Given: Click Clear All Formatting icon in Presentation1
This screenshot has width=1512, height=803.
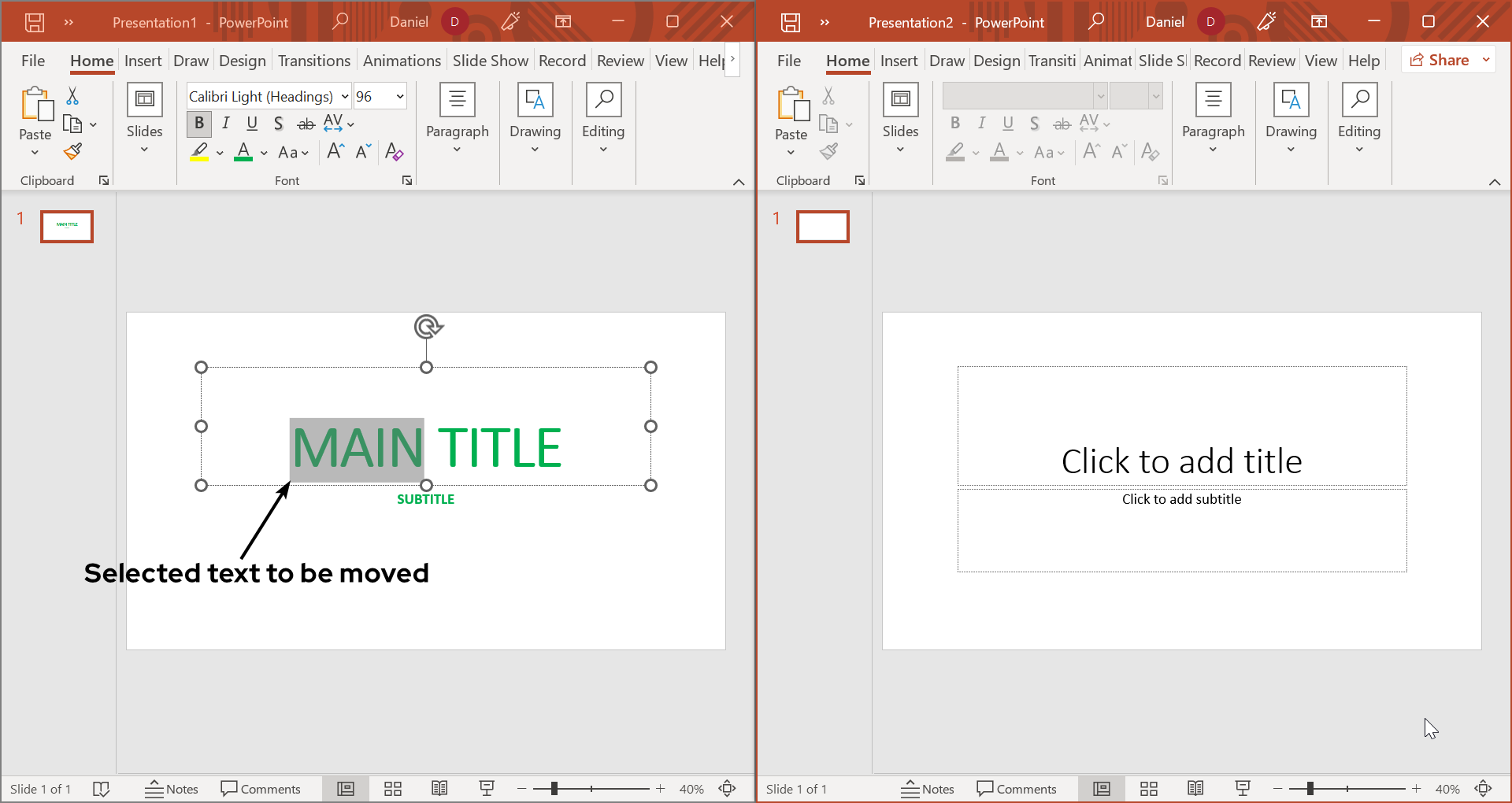Looking at the screenshot, I should (394, 152).
